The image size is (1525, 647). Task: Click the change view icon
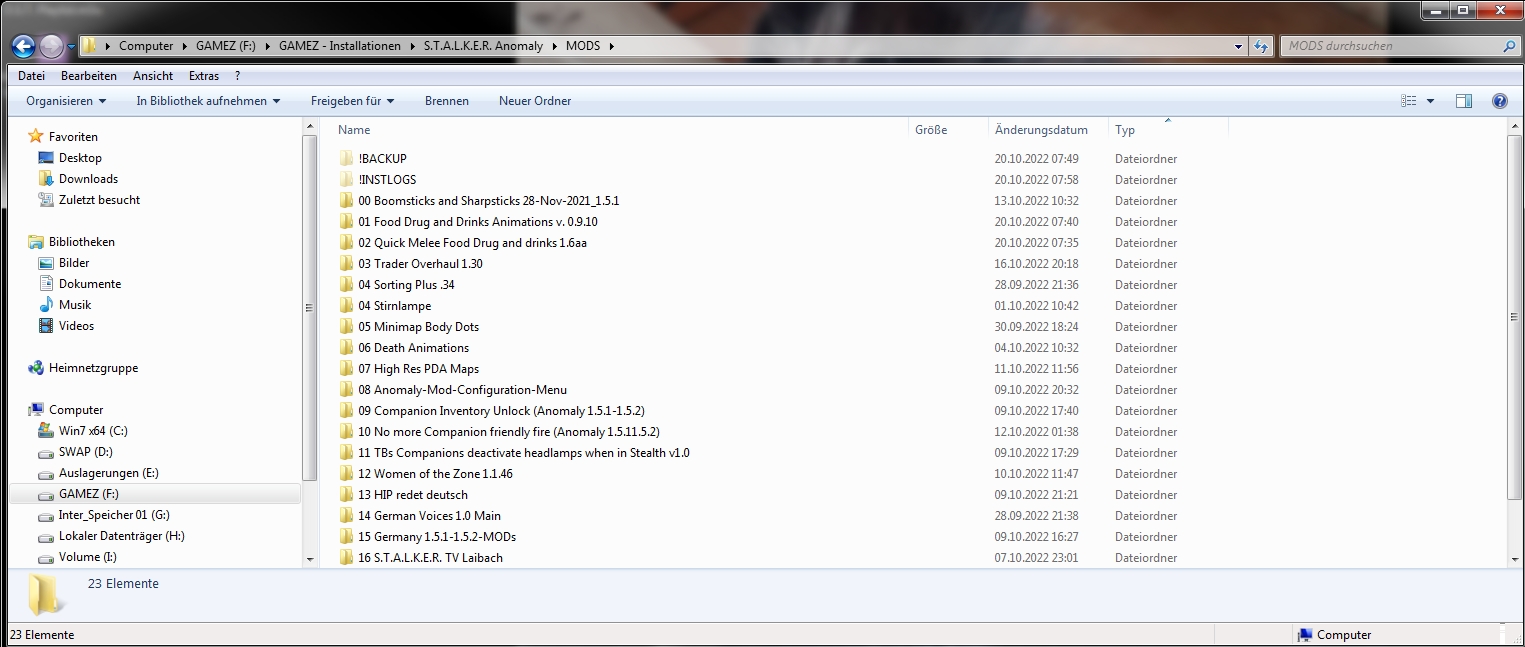click(x=1409, y=101)
